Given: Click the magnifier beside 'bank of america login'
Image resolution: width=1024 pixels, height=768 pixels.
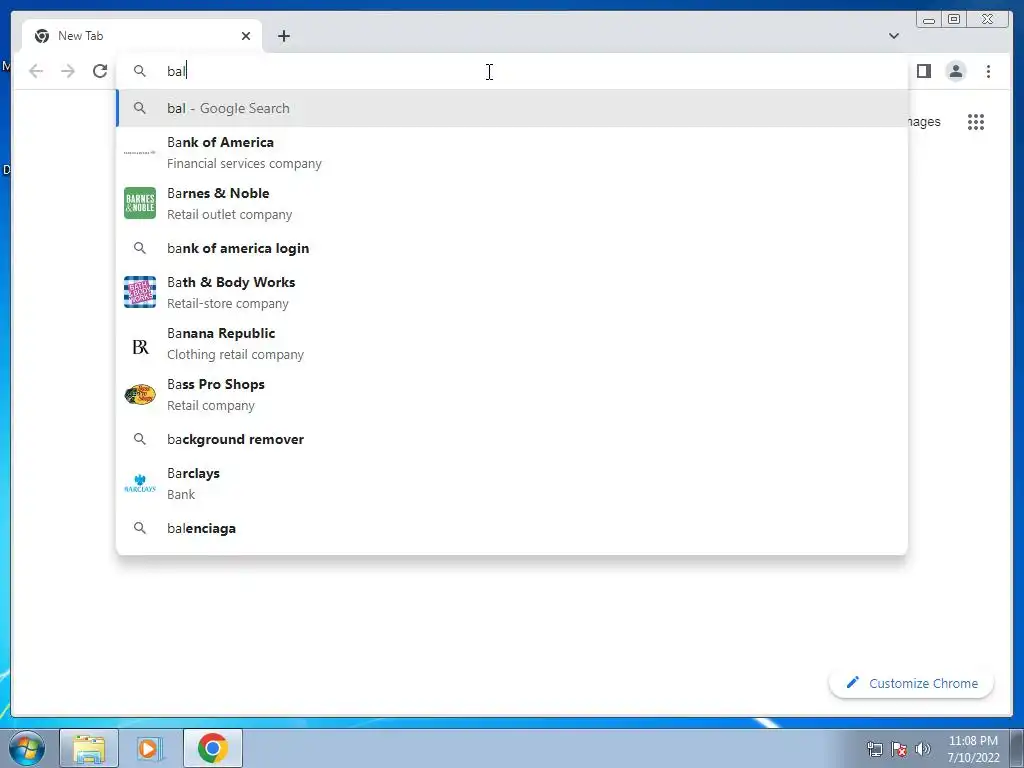Looking at the screenshot, I should click(140, 248).
